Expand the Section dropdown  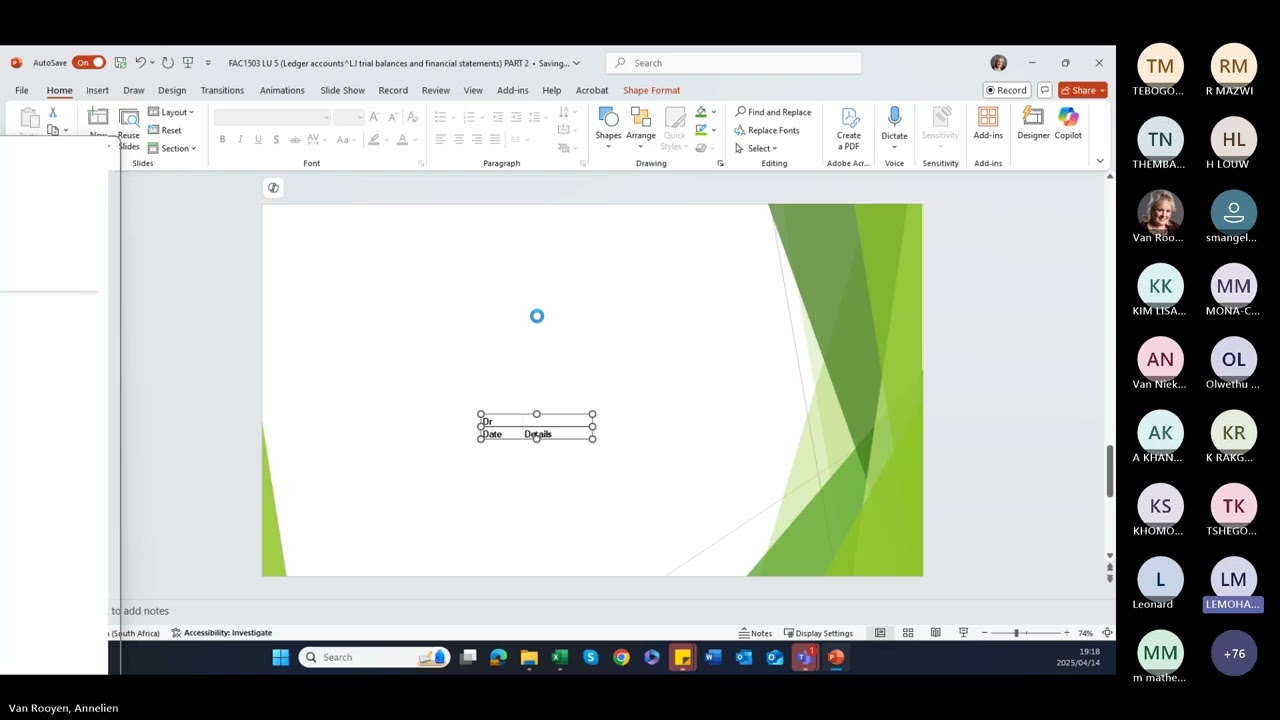pyautogui.click(x=172, y=148)
